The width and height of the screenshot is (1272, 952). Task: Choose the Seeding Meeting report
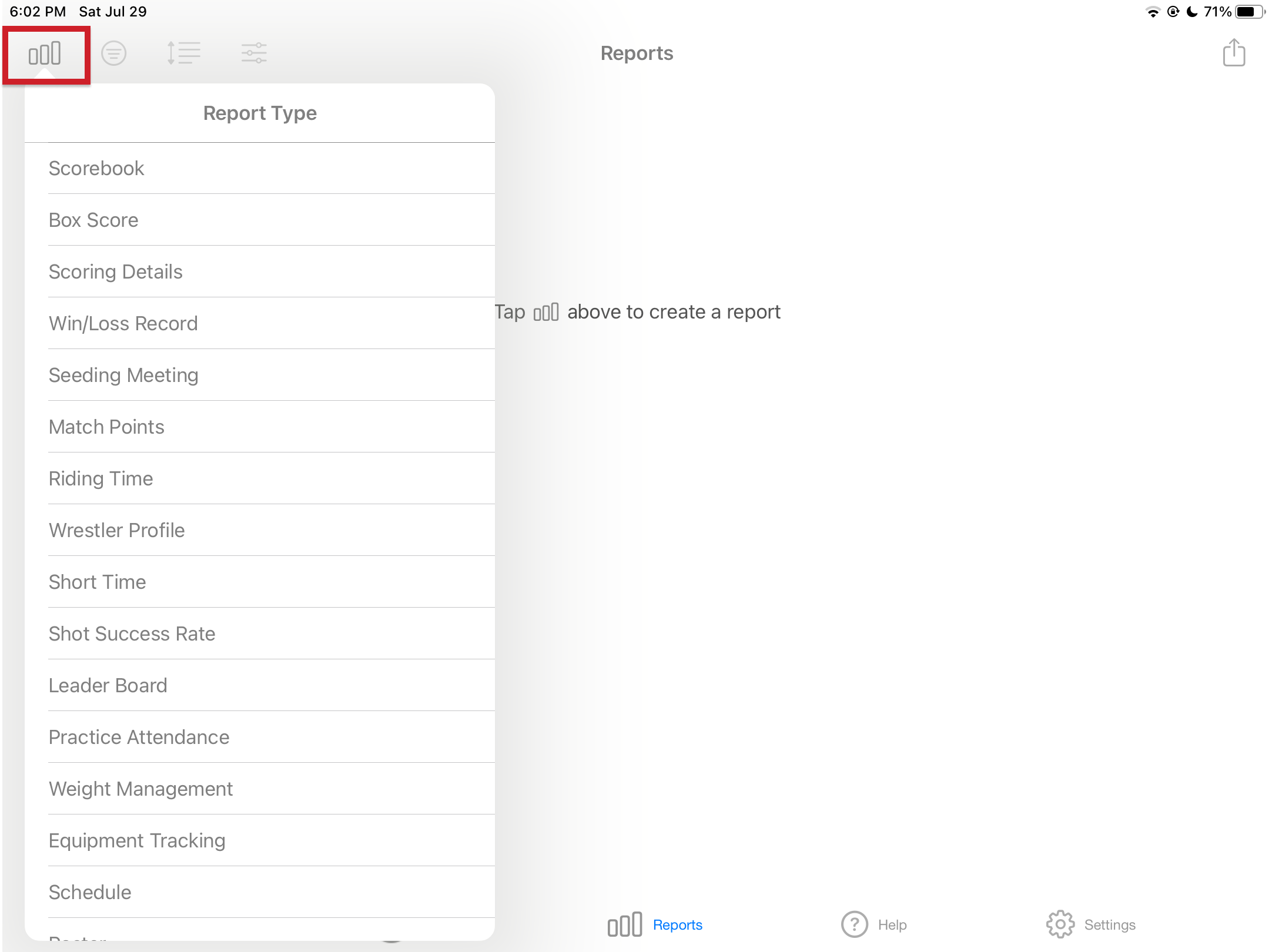point(123,376)
